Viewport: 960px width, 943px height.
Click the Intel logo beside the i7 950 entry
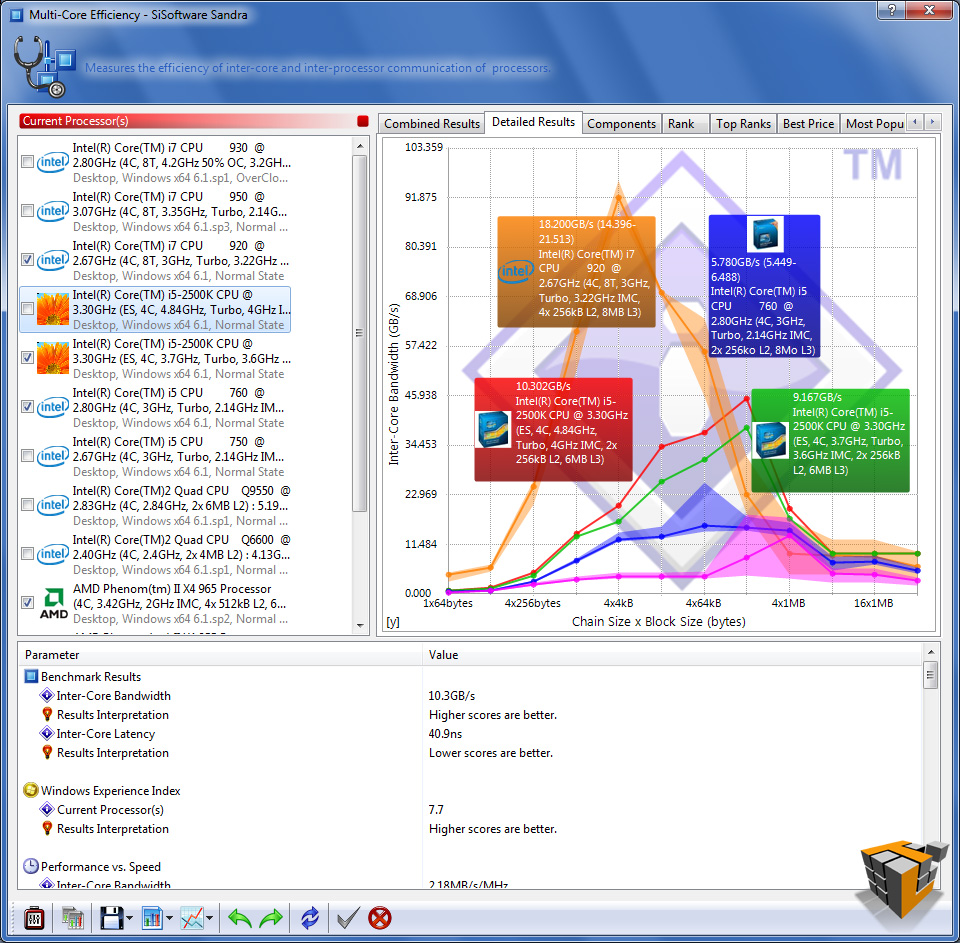[x=53, y=211]
